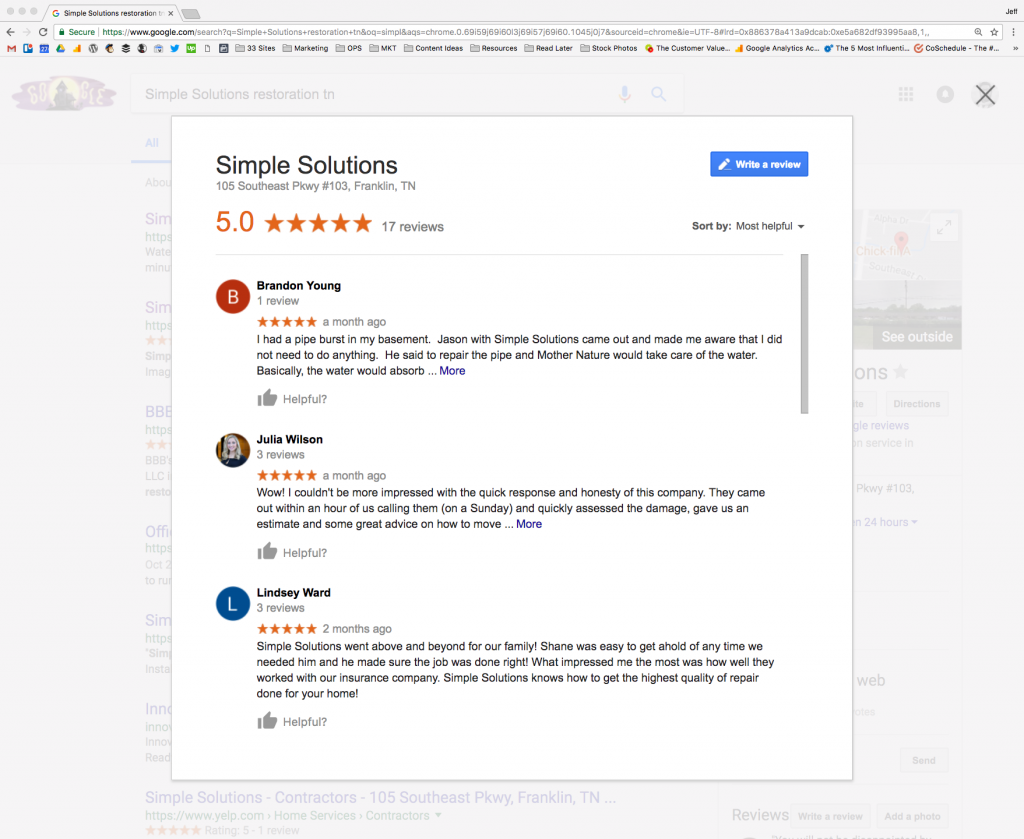Open the Content Ideas bookmark folder
Image resolution: width=1024 pixels, height=839 pixels.
pyautogui.click(x=434, y=48)
